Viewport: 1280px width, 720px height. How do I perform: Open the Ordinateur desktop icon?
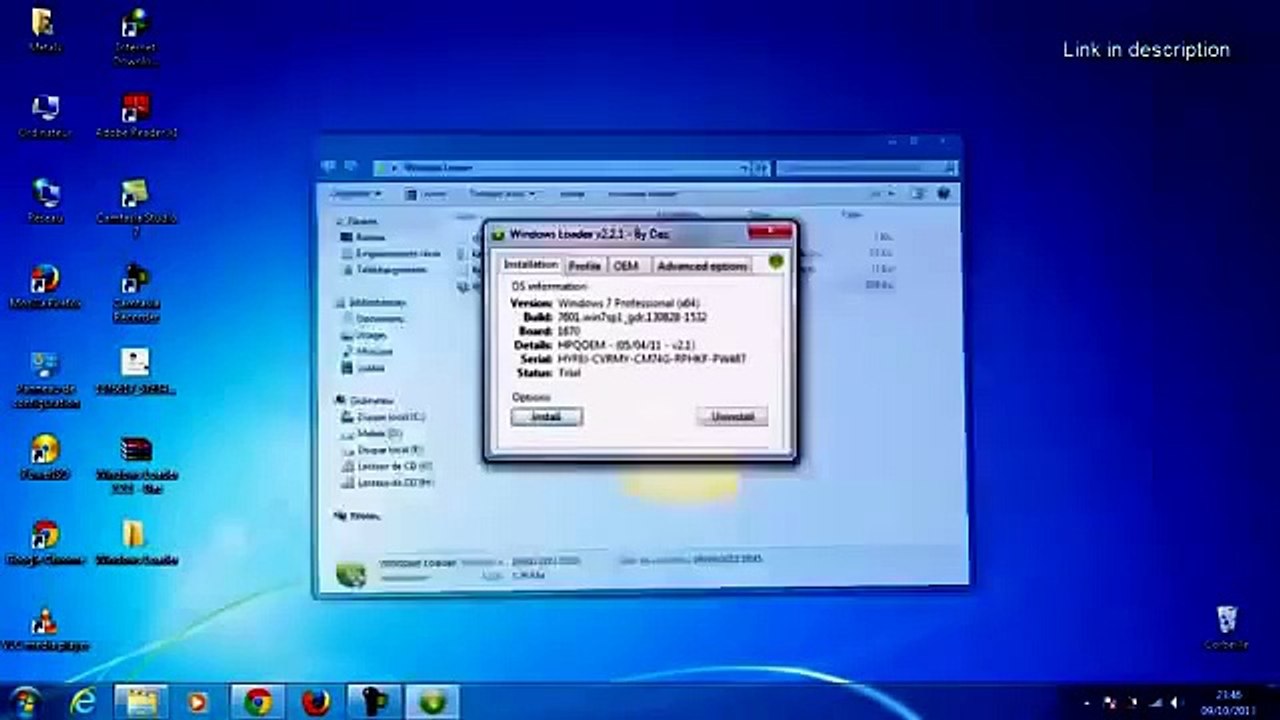(45, 117)
